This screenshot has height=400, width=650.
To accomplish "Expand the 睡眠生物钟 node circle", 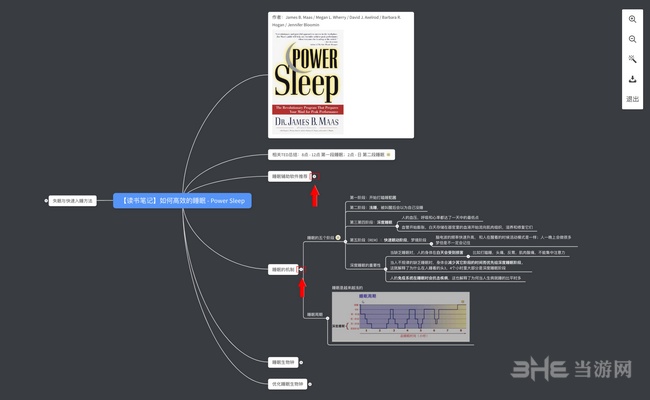I will 301,362.
